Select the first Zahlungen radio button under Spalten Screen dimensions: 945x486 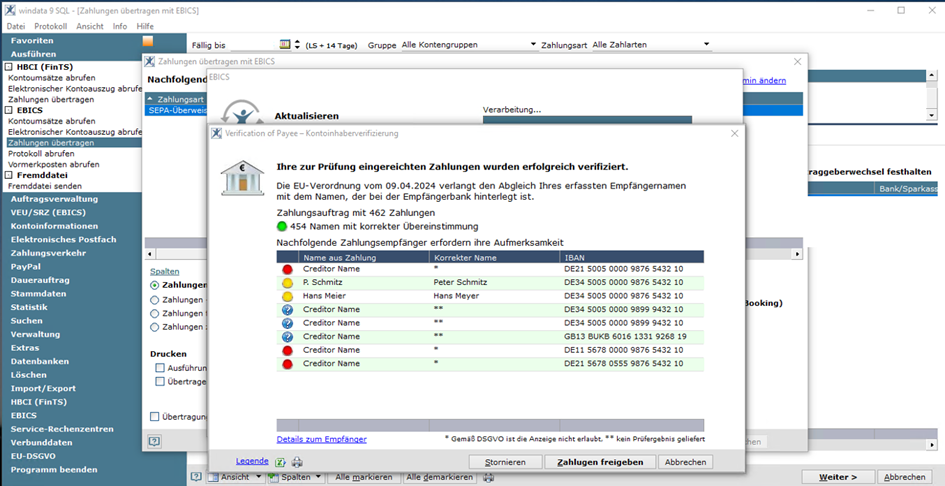pyautogui.click(x=154, y=285)
